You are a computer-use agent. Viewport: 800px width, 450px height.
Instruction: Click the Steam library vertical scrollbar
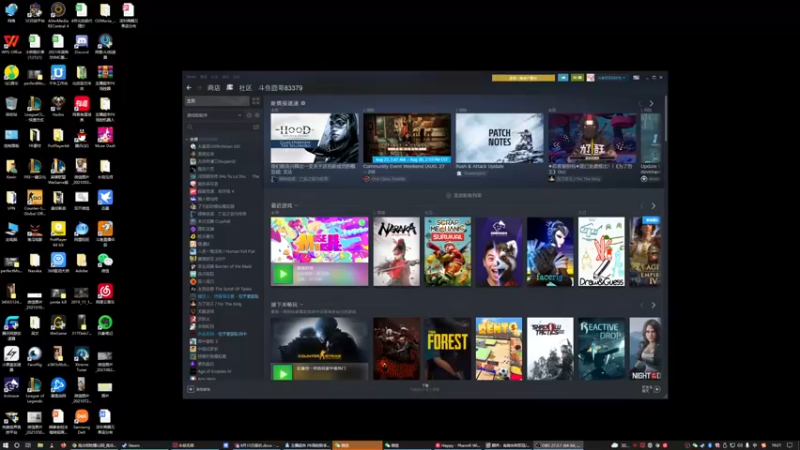pyautogui.click(x=665, y=120)
